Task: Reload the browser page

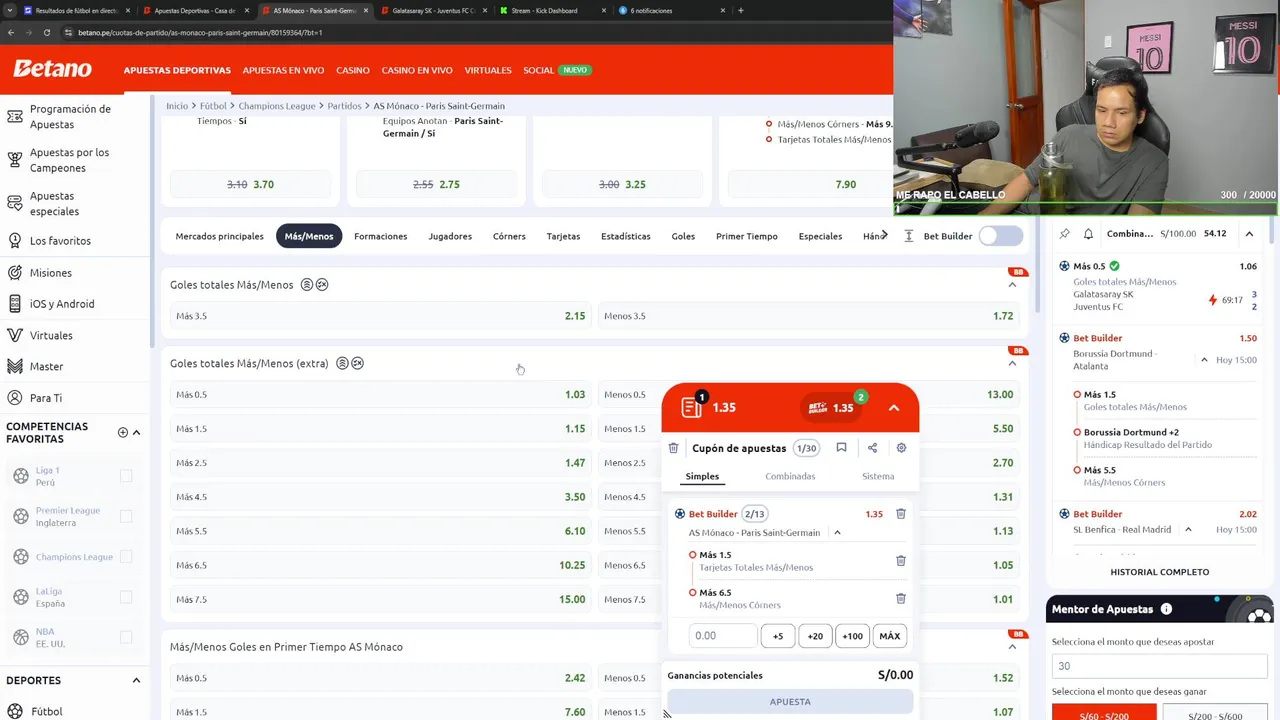Action: click(46, 32)
